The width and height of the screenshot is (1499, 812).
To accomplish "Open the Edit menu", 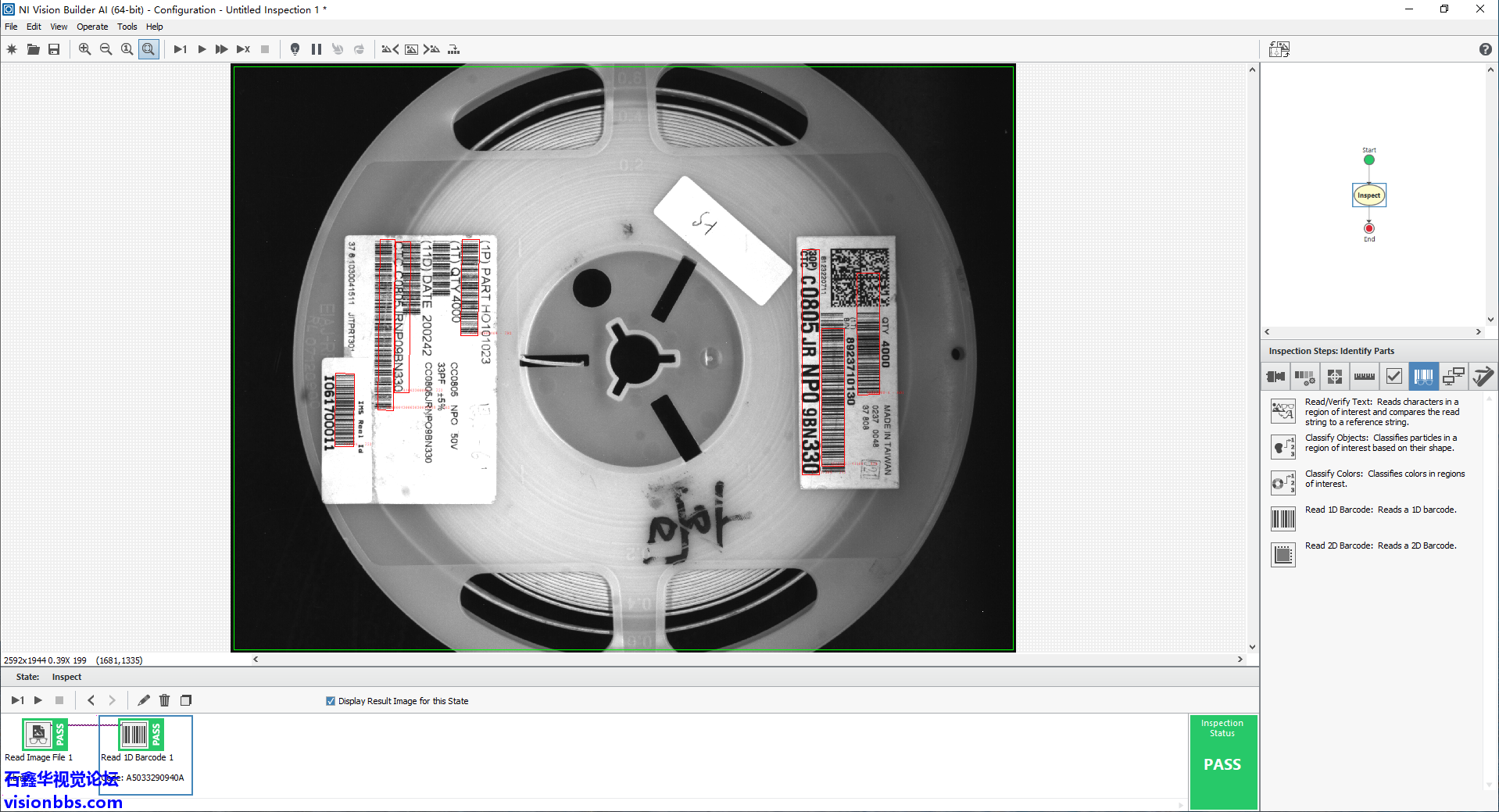I will (34, 27).
